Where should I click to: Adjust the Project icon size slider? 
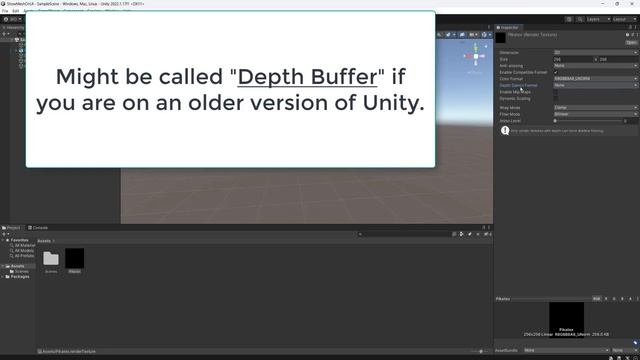pyautogui.click(x=480, y=351)
